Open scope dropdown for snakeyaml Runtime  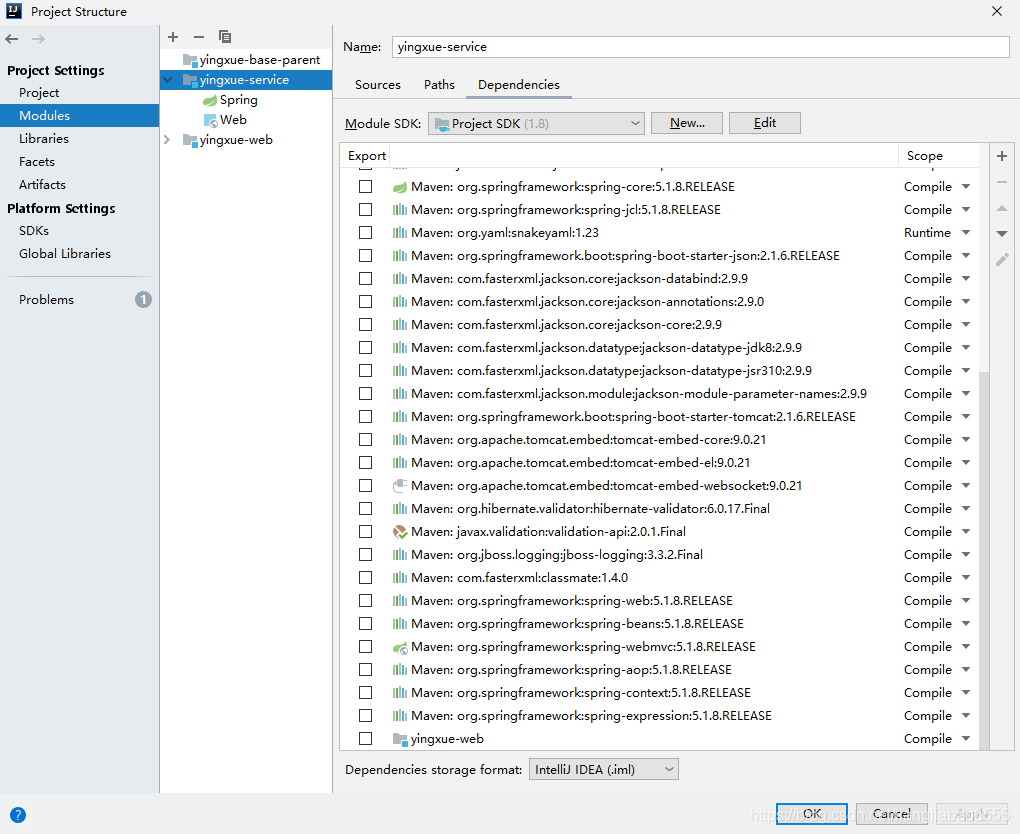point(966,233)
